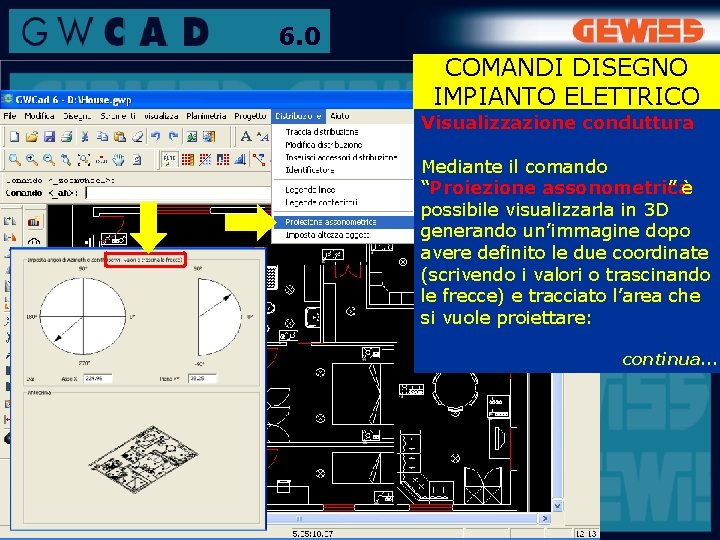
Task: Click the Zoom out minus magnifier
Action: (x=49, y=159)
